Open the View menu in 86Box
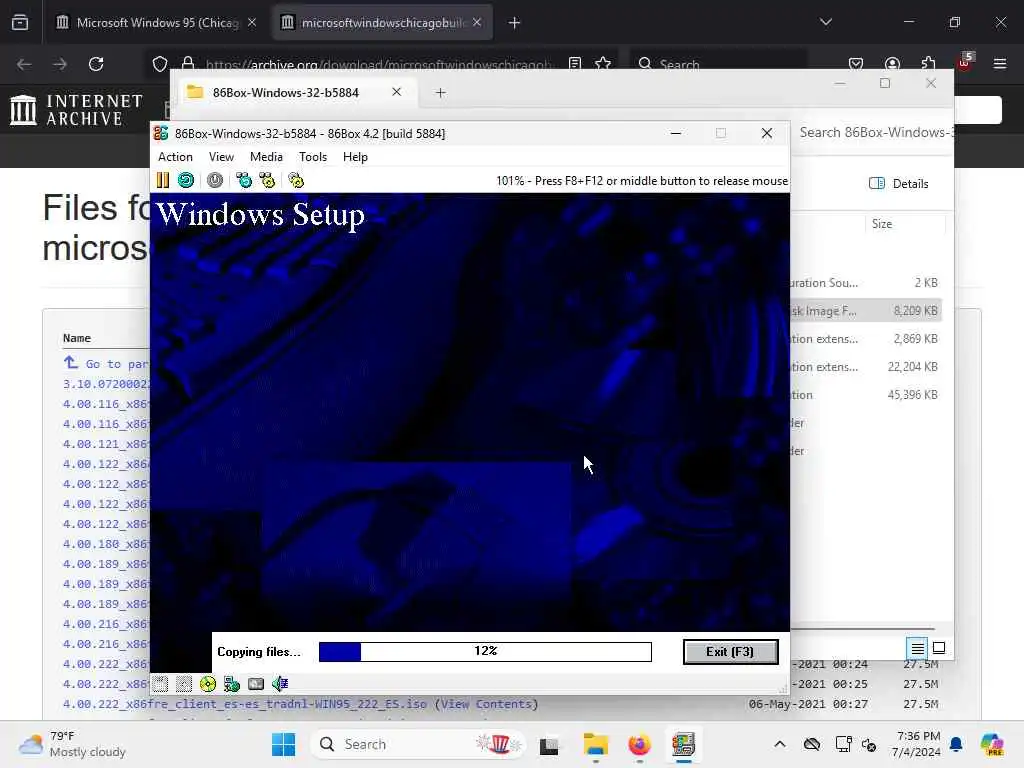Screen dimensions: 1024x768 [221, 157]
